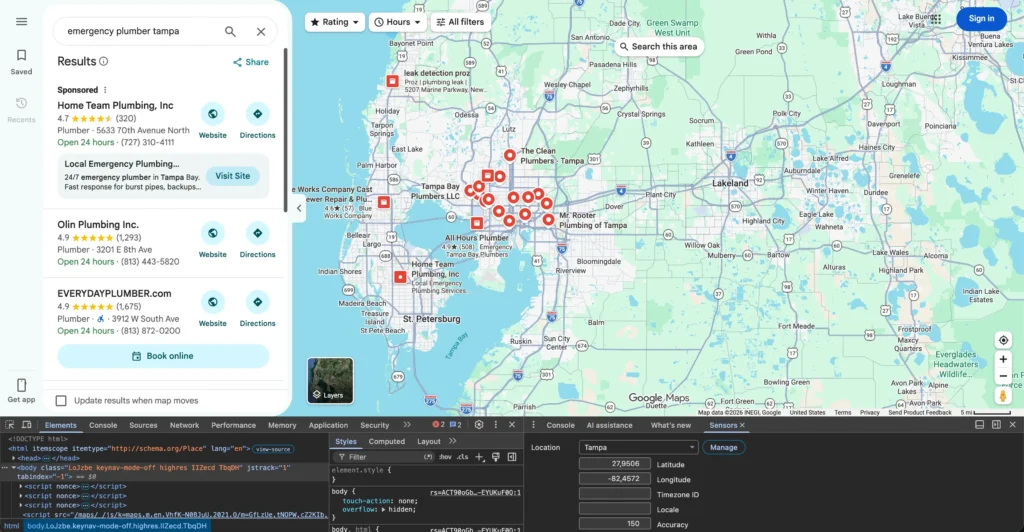1024x532 pixels.
Task: Click the view-source badge
Action: click(272, 449)
